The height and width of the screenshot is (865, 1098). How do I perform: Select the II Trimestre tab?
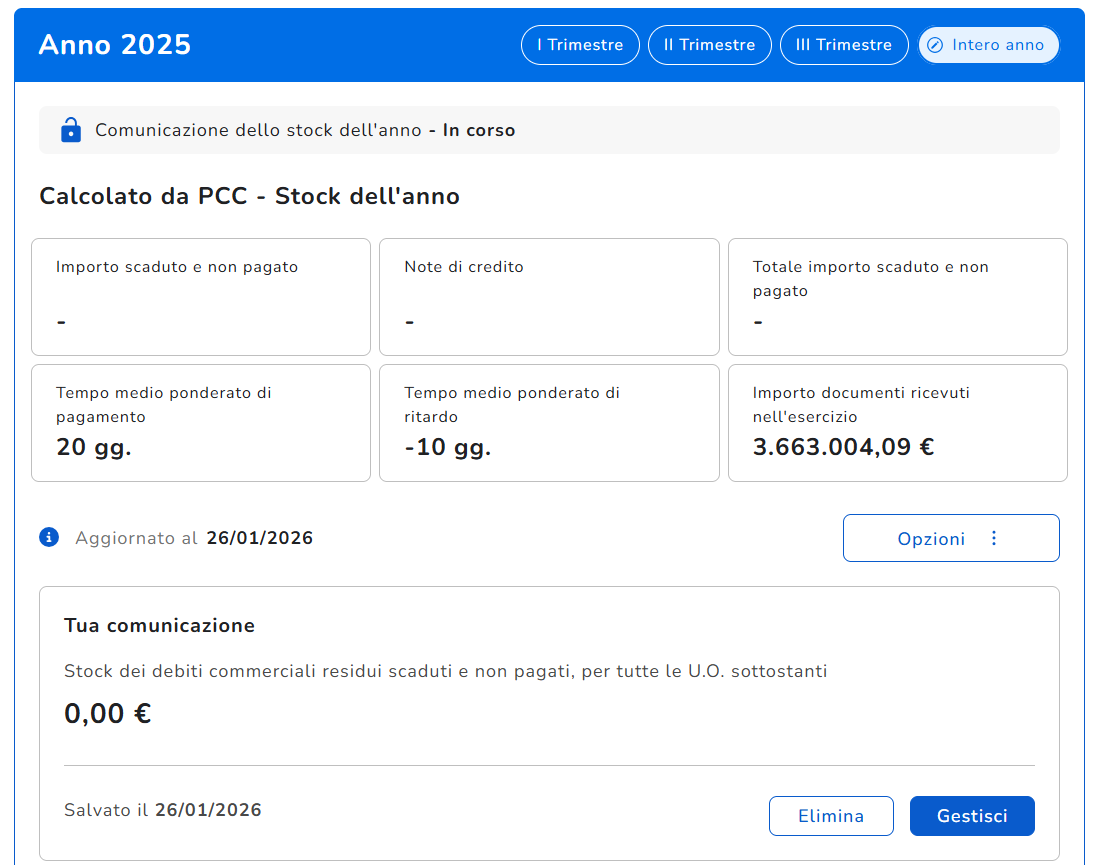(x=709, y=45)
